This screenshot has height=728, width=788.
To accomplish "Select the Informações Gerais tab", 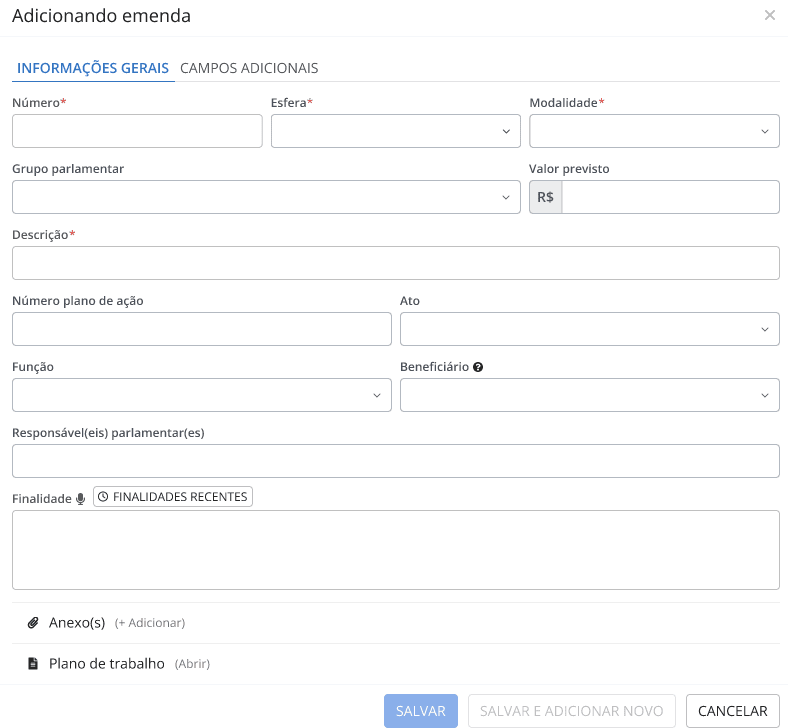I will 93,68.
